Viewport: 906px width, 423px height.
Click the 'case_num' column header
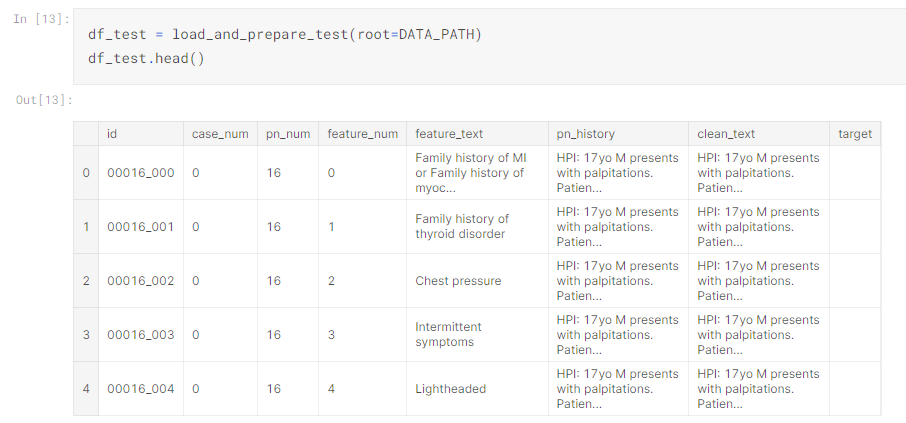(220, 134)
